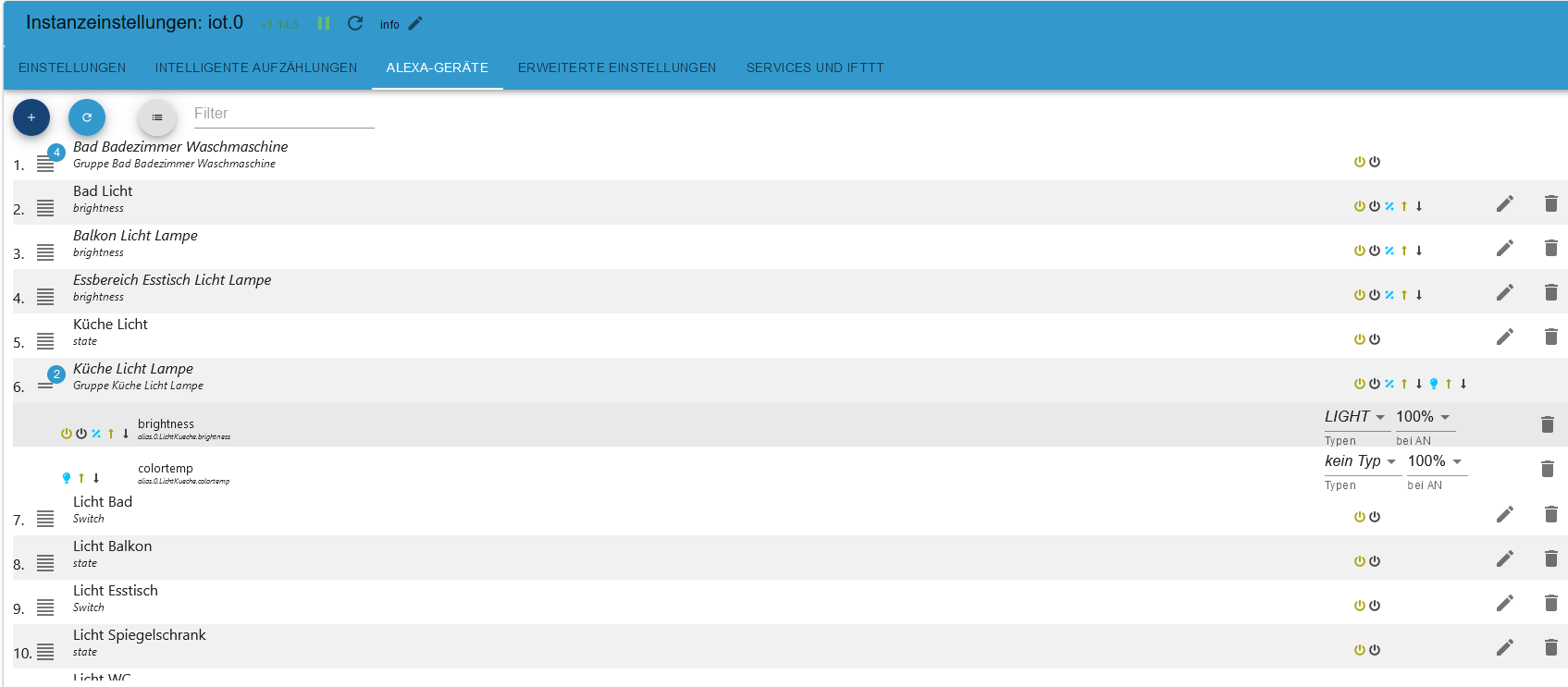Delete the Bad Licht device

click(x=1551, y=203)
